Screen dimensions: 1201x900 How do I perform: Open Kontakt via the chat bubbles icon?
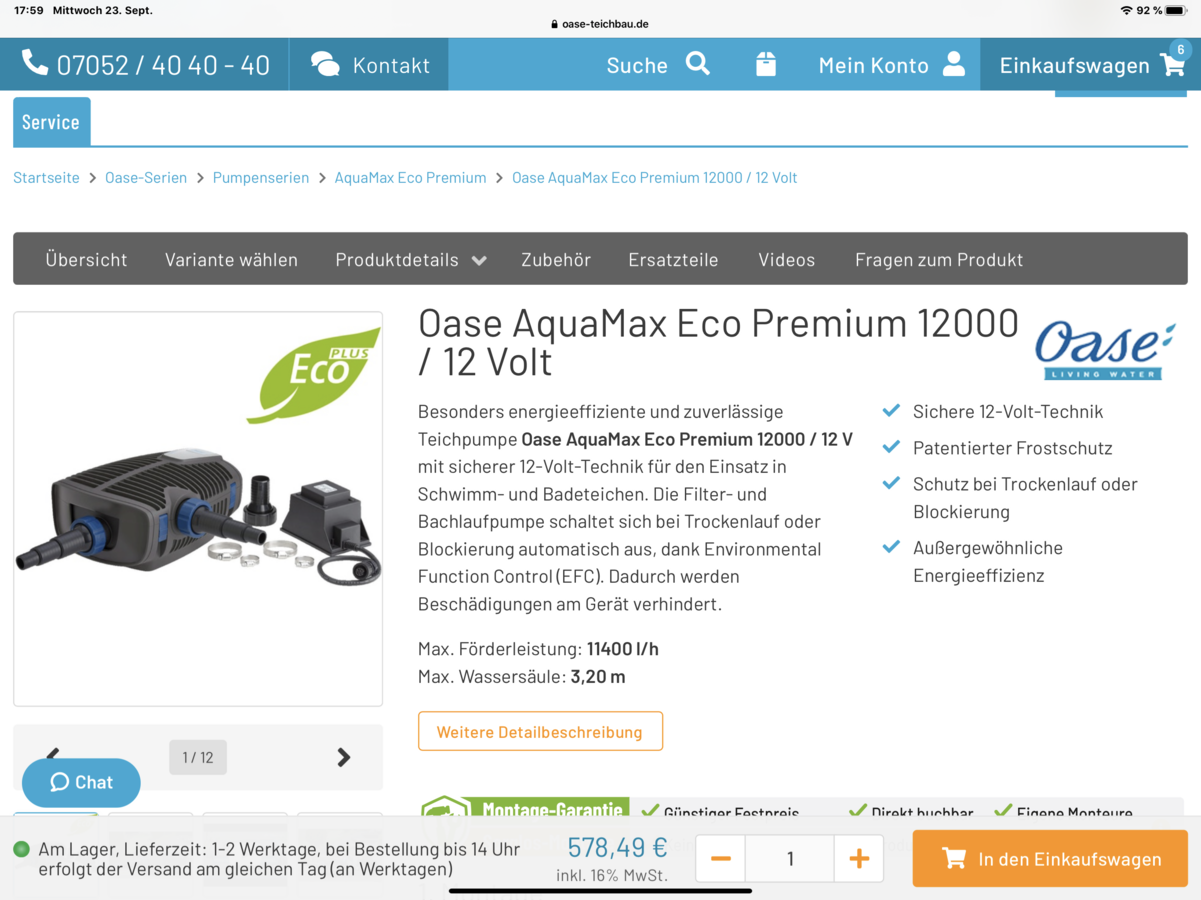click(x=325, y=65)
